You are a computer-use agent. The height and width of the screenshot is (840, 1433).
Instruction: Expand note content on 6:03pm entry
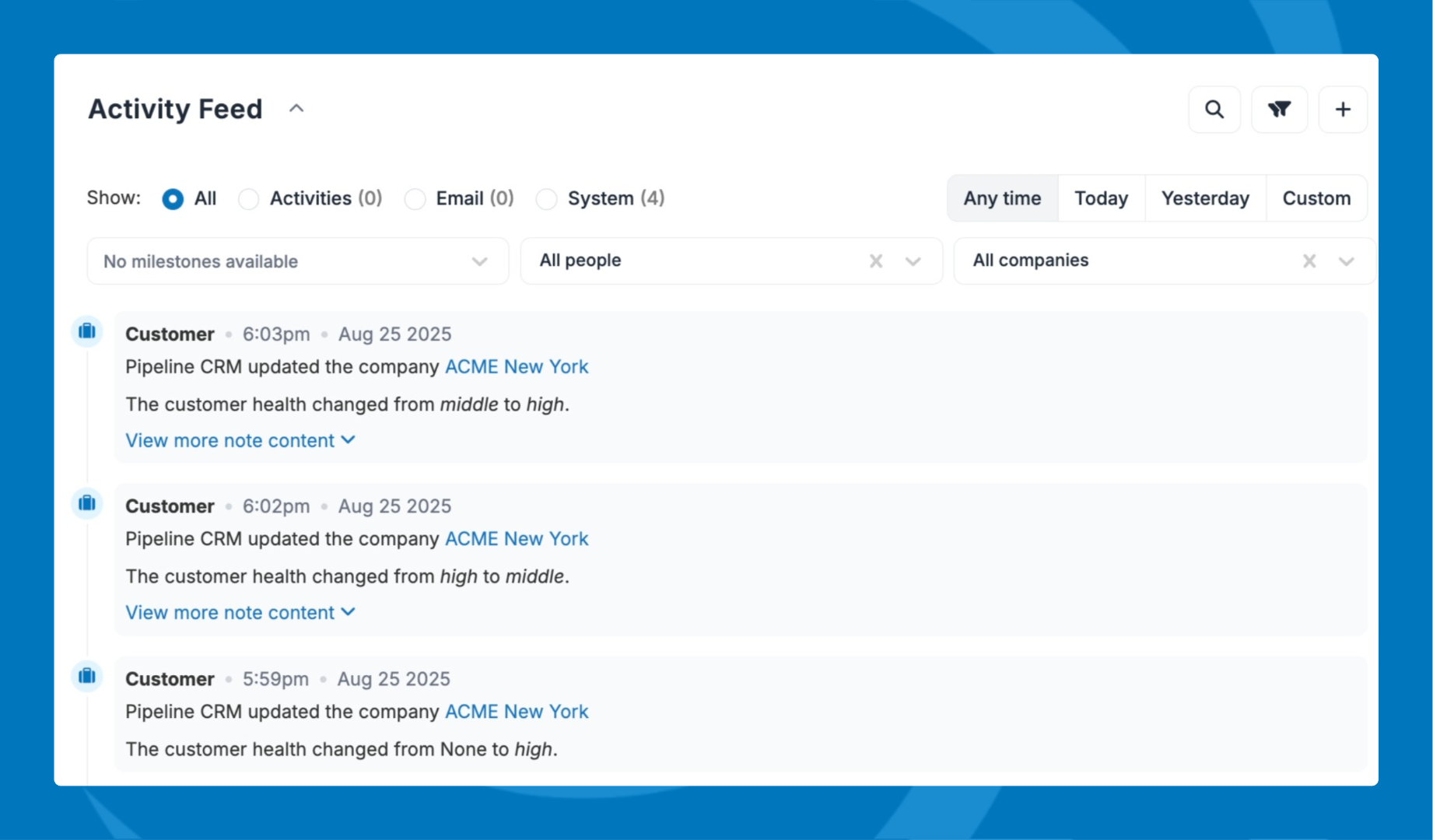[240, 440]
